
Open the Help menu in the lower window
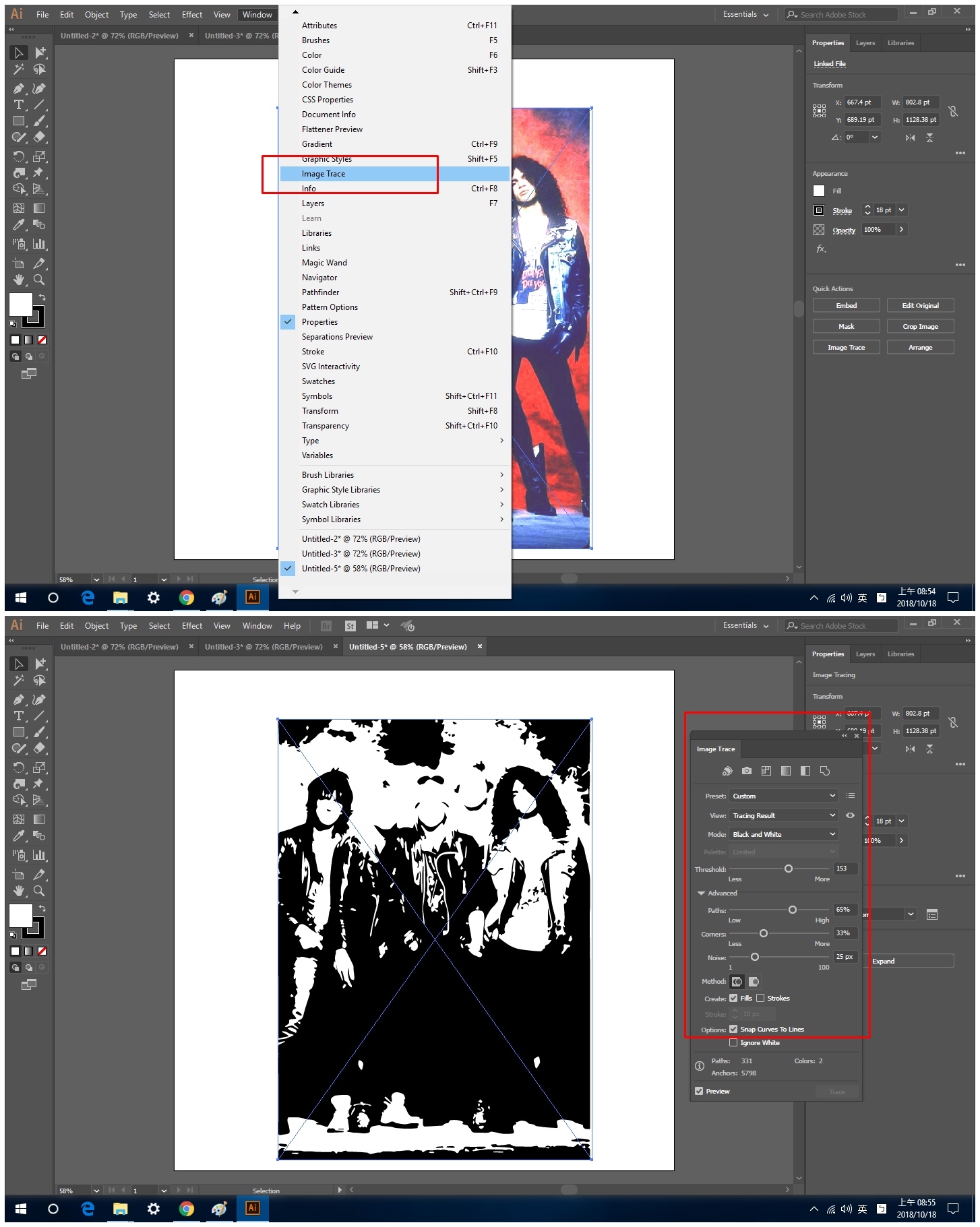pos(292,626)
